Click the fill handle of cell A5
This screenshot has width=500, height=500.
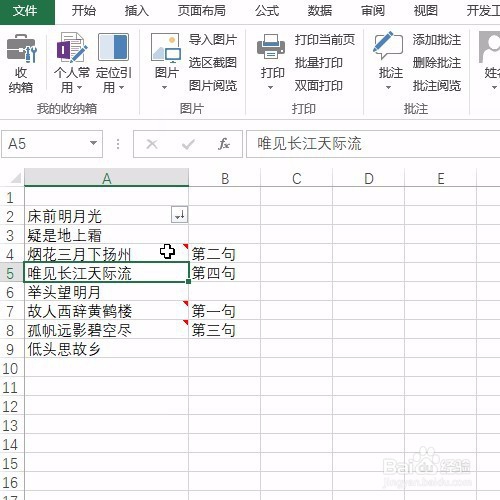[x=188, y=282]
